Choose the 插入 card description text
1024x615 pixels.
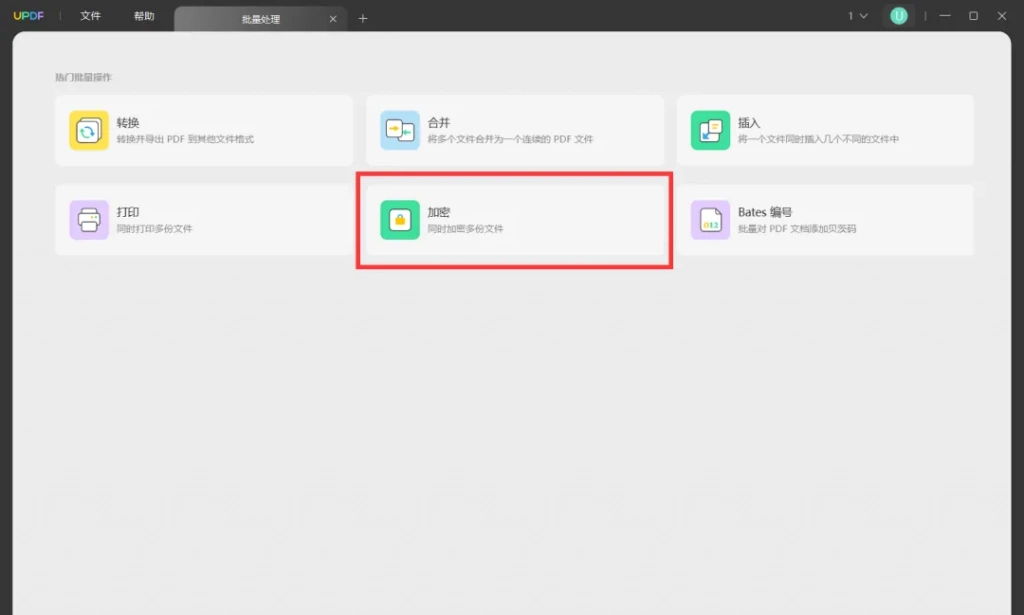click(818, 139)
